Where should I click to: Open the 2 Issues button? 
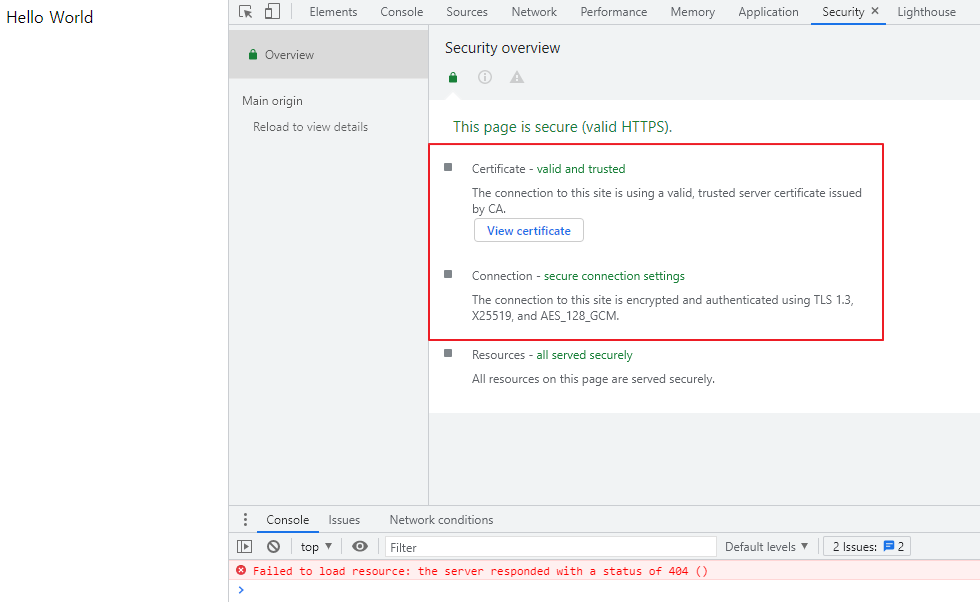866,547
